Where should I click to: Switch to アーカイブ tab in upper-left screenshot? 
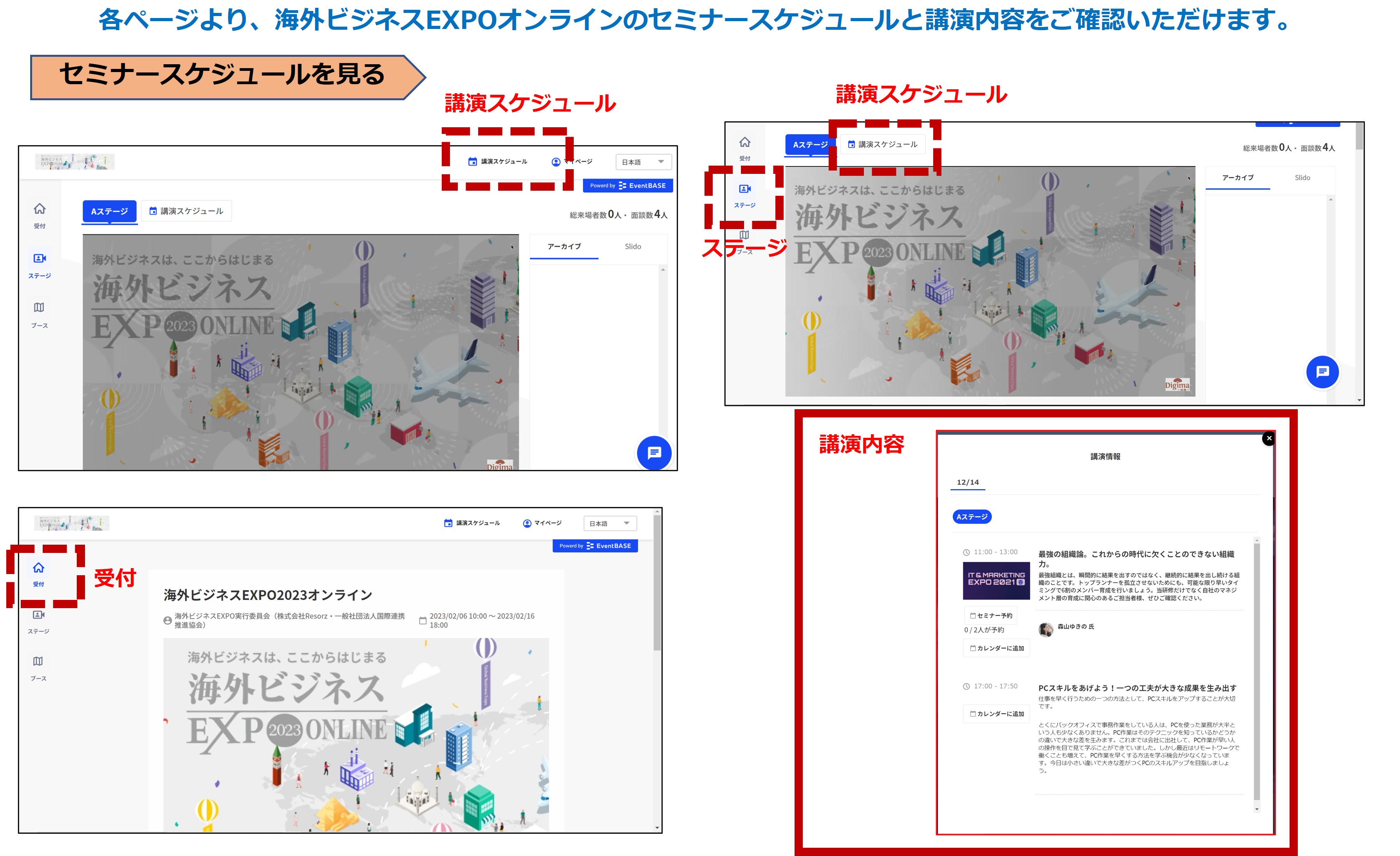click(564, 247)
